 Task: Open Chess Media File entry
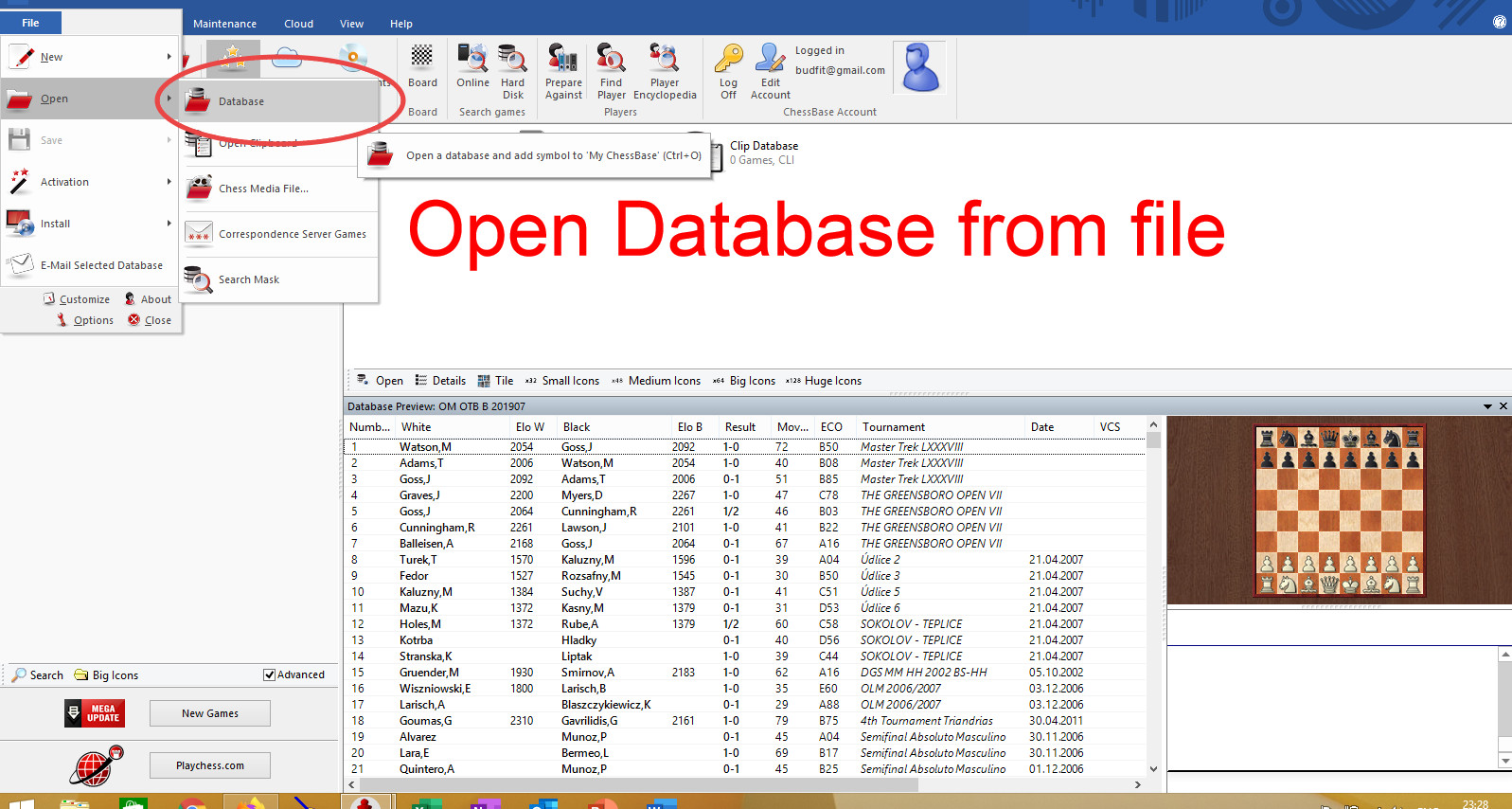click(x=278, y=189)
